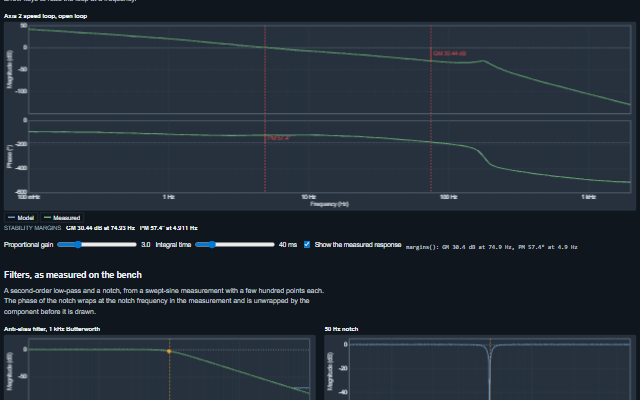Click the '50 Hz notch' chart title

341,329
